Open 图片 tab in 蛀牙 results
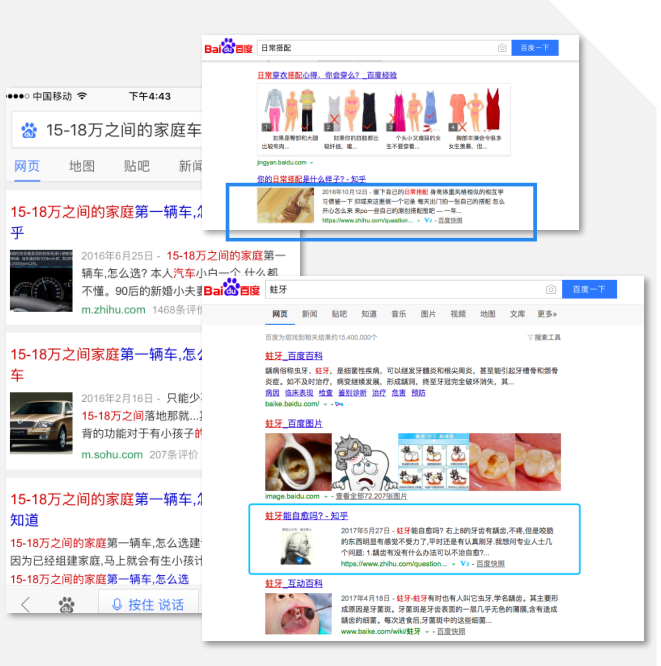 click(x=428, y=314)
